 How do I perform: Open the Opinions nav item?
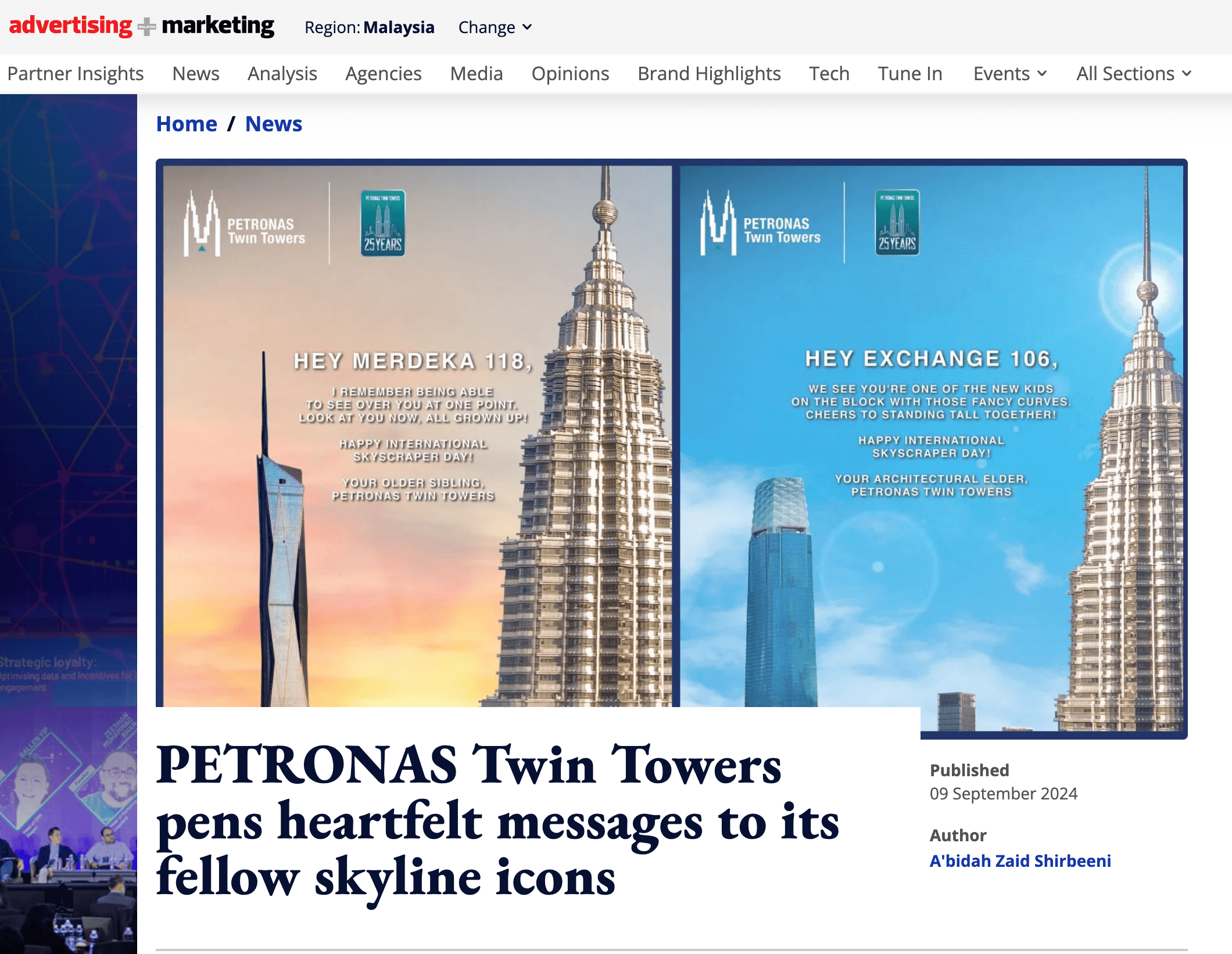pyautogui.click(x=570, y=74)
